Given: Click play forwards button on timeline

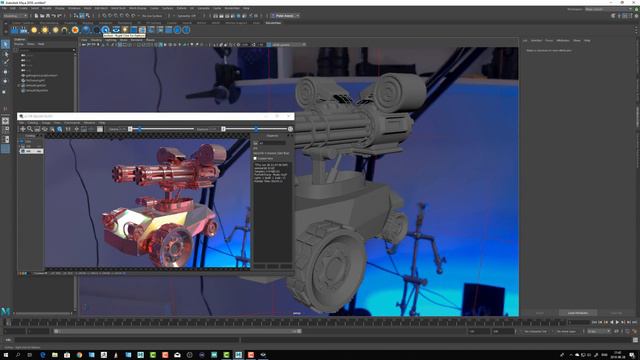Looking at the screenshot, I should (617, 322).
